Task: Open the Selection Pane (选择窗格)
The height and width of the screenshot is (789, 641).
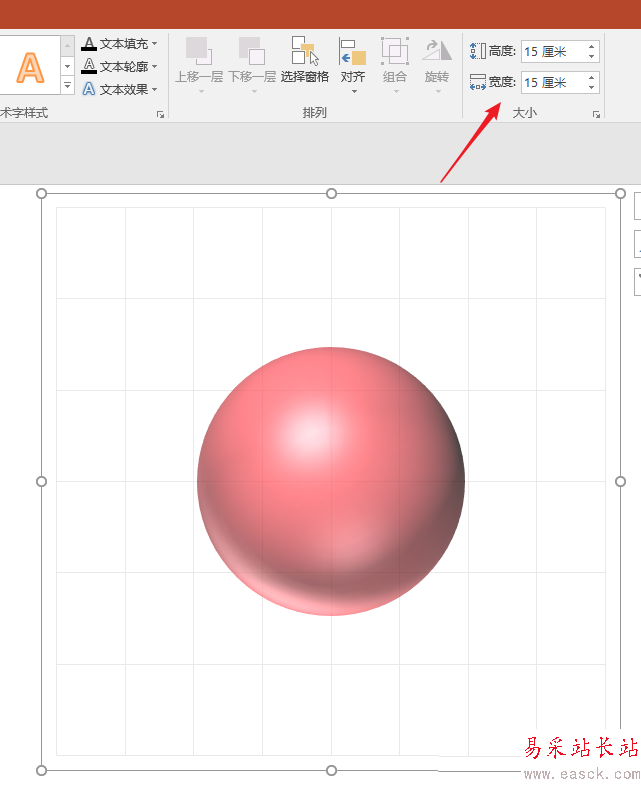Action: (304, 60)
